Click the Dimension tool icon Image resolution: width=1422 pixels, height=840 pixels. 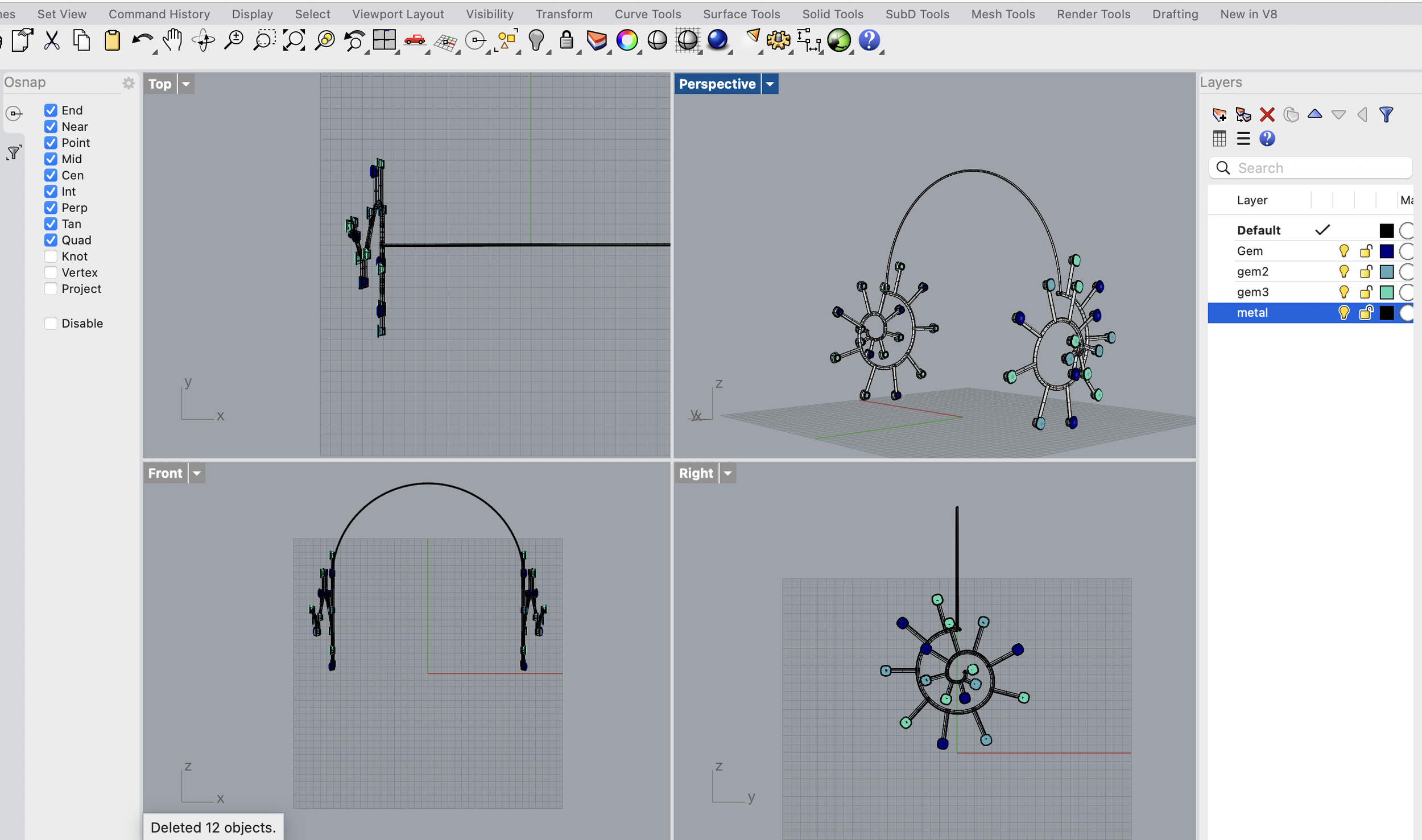pos(809,40)
